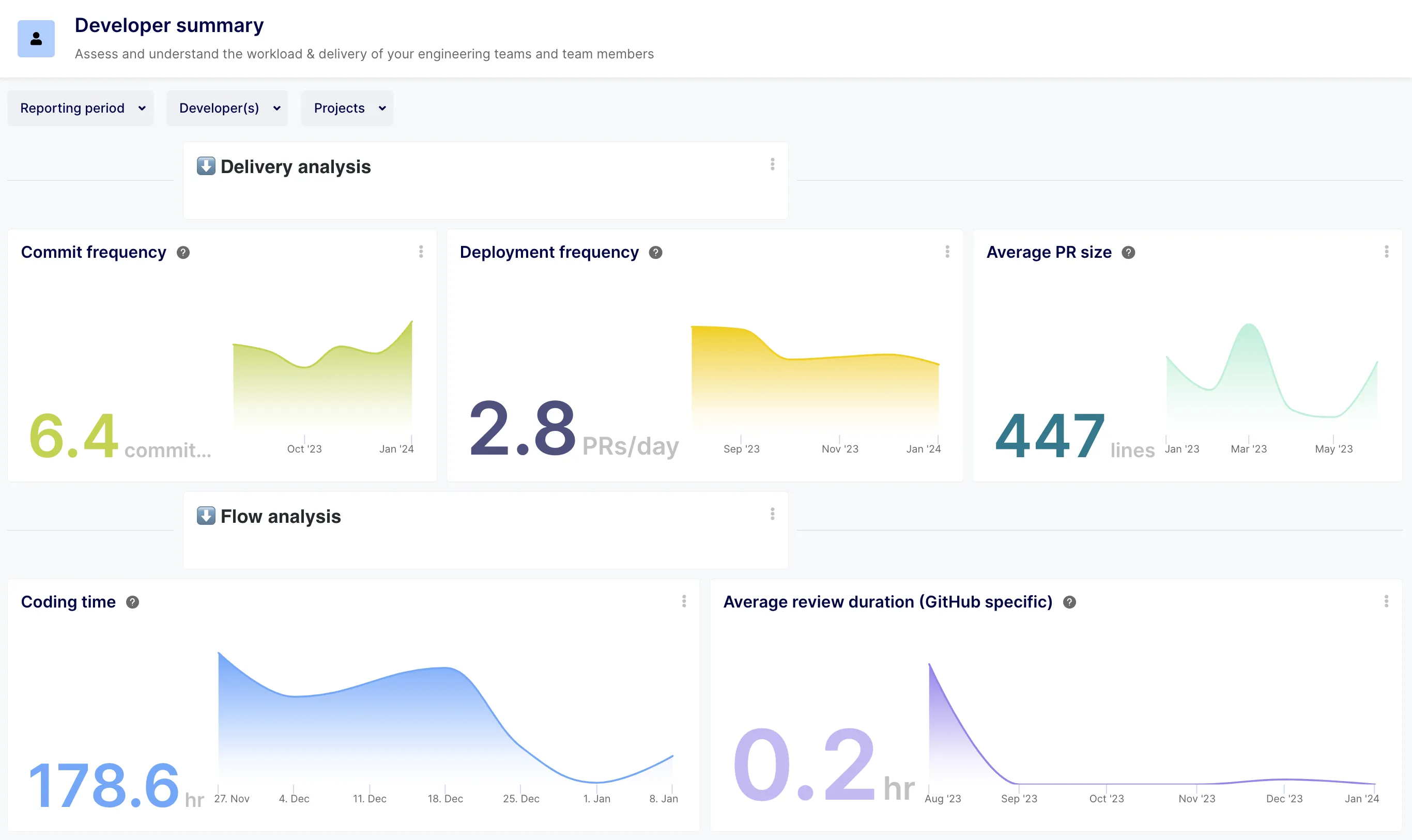This screenshot has width=1412, height=840.
Task: Collapse the Flow analysis section via arrow emoji
Action: (206, 515)
